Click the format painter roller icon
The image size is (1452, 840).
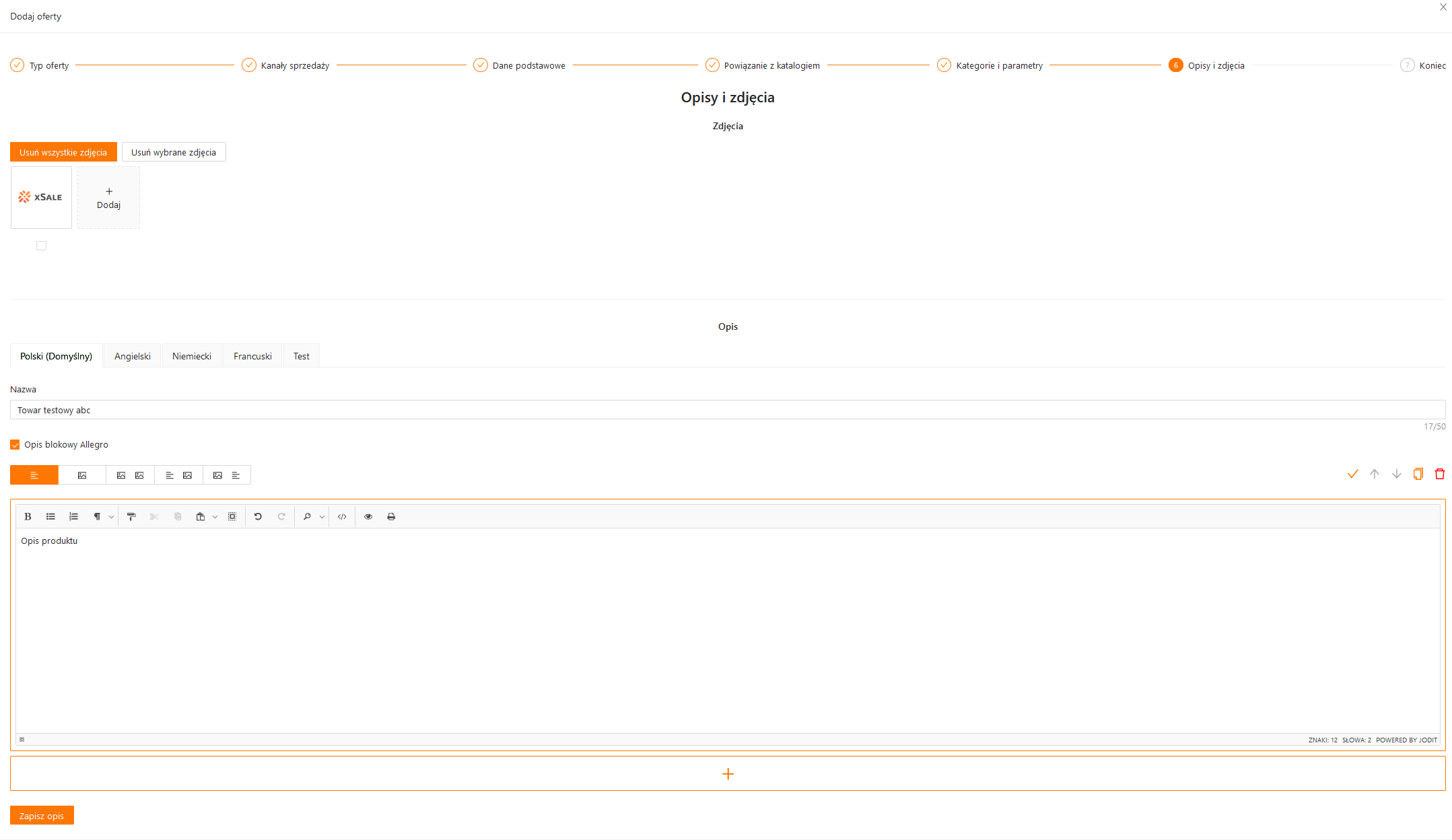[131, 516]
